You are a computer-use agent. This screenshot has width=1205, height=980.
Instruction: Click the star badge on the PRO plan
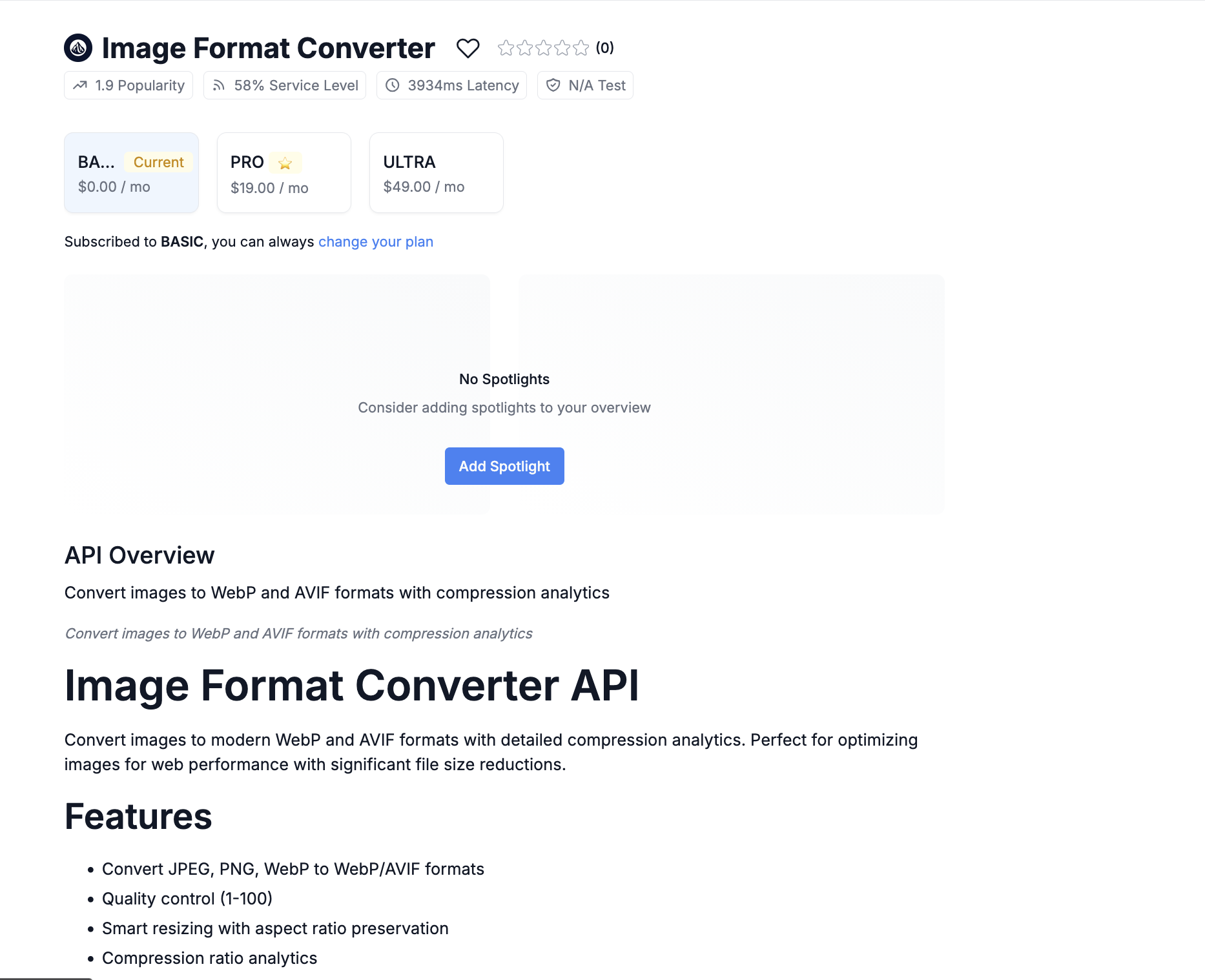coord(285,163)
